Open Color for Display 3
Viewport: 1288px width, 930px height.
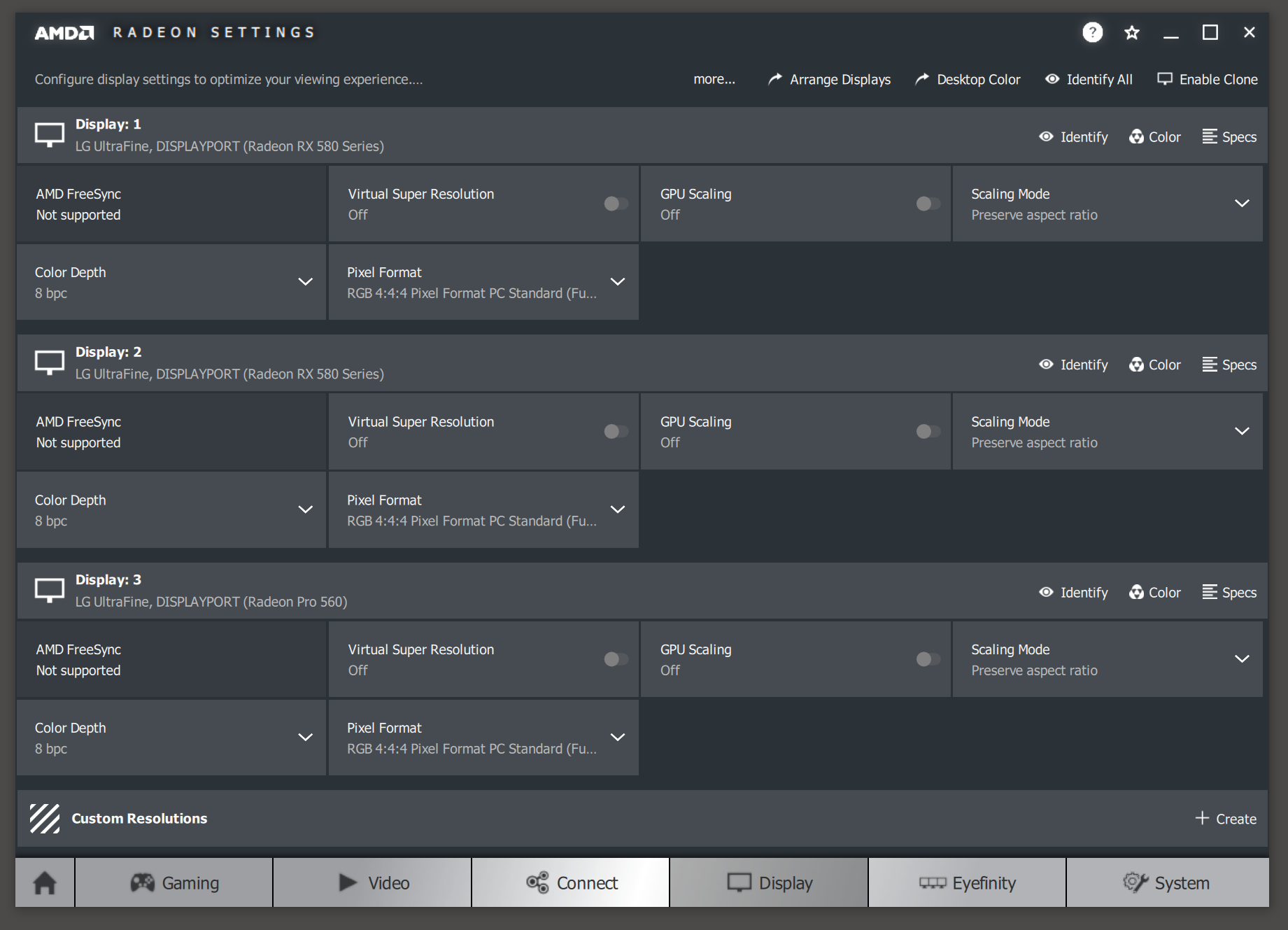tap(1155, 593)
